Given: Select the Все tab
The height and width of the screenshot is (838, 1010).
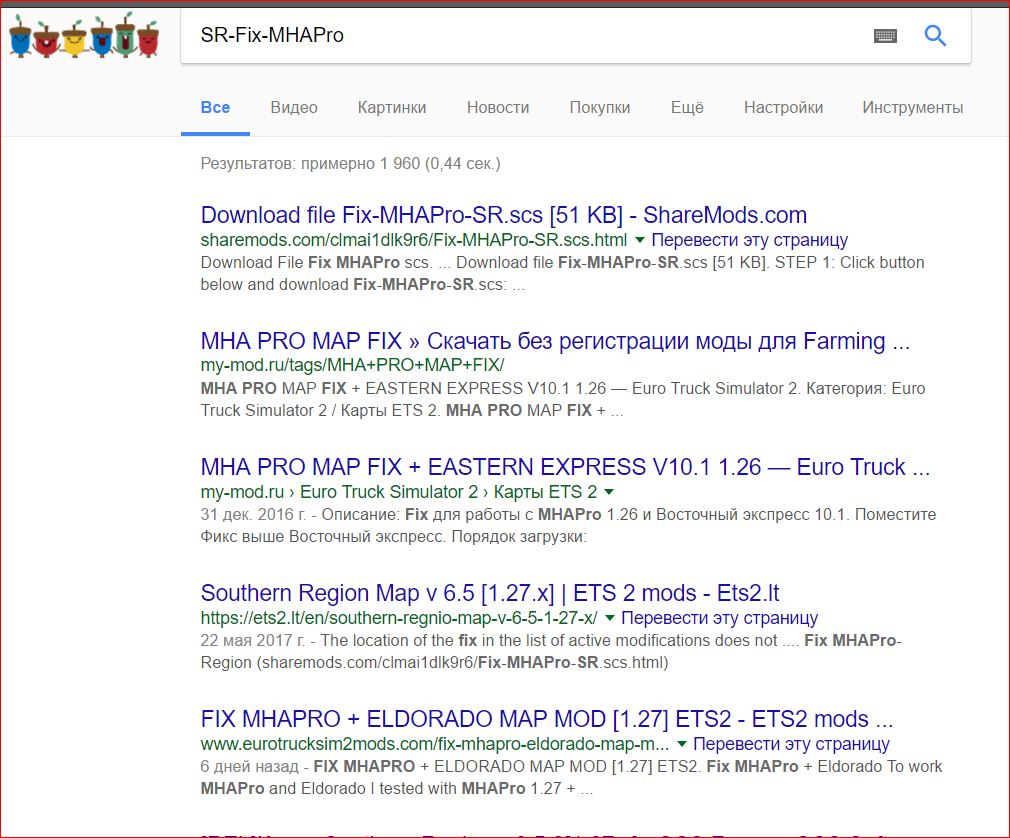Looking at the screenshot, I should pyautogui.click(x=215, y=108).
